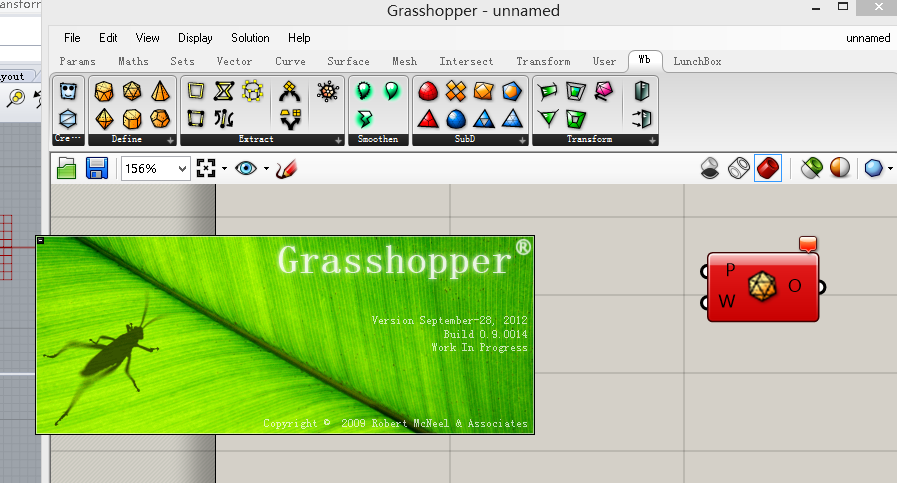897x483 pixels.
Task: Expand the Transform group panel
Action: click(x=652, y=140)
